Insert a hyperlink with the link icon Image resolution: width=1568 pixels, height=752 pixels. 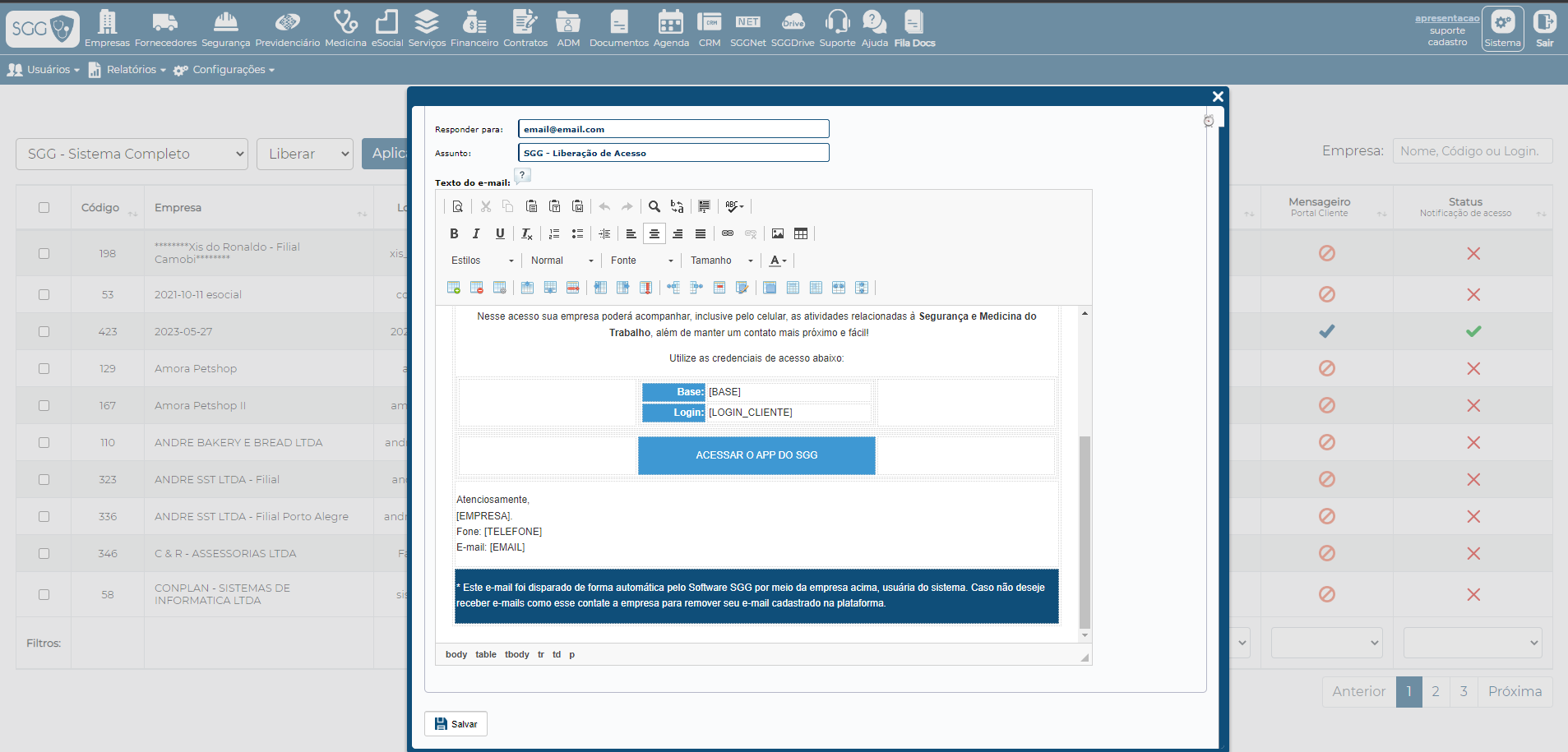click(x=728, y=234)
